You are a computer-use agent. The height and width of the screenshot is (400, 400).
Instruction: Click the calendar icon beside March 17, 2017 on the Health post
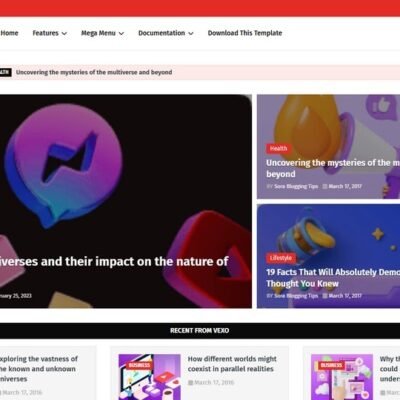(325, 186)
